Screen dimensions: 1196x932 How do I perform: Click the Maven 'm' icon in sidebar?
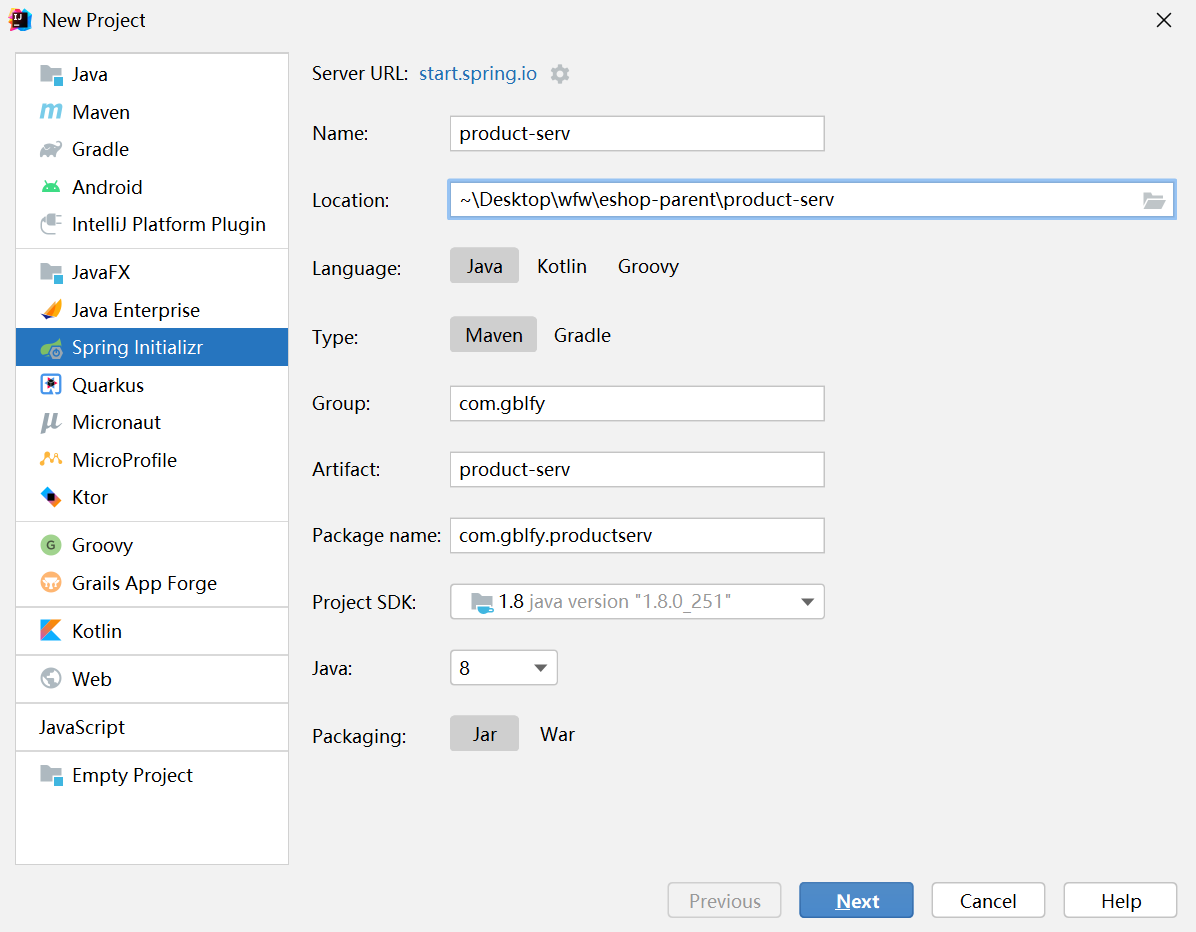point(51,112)
